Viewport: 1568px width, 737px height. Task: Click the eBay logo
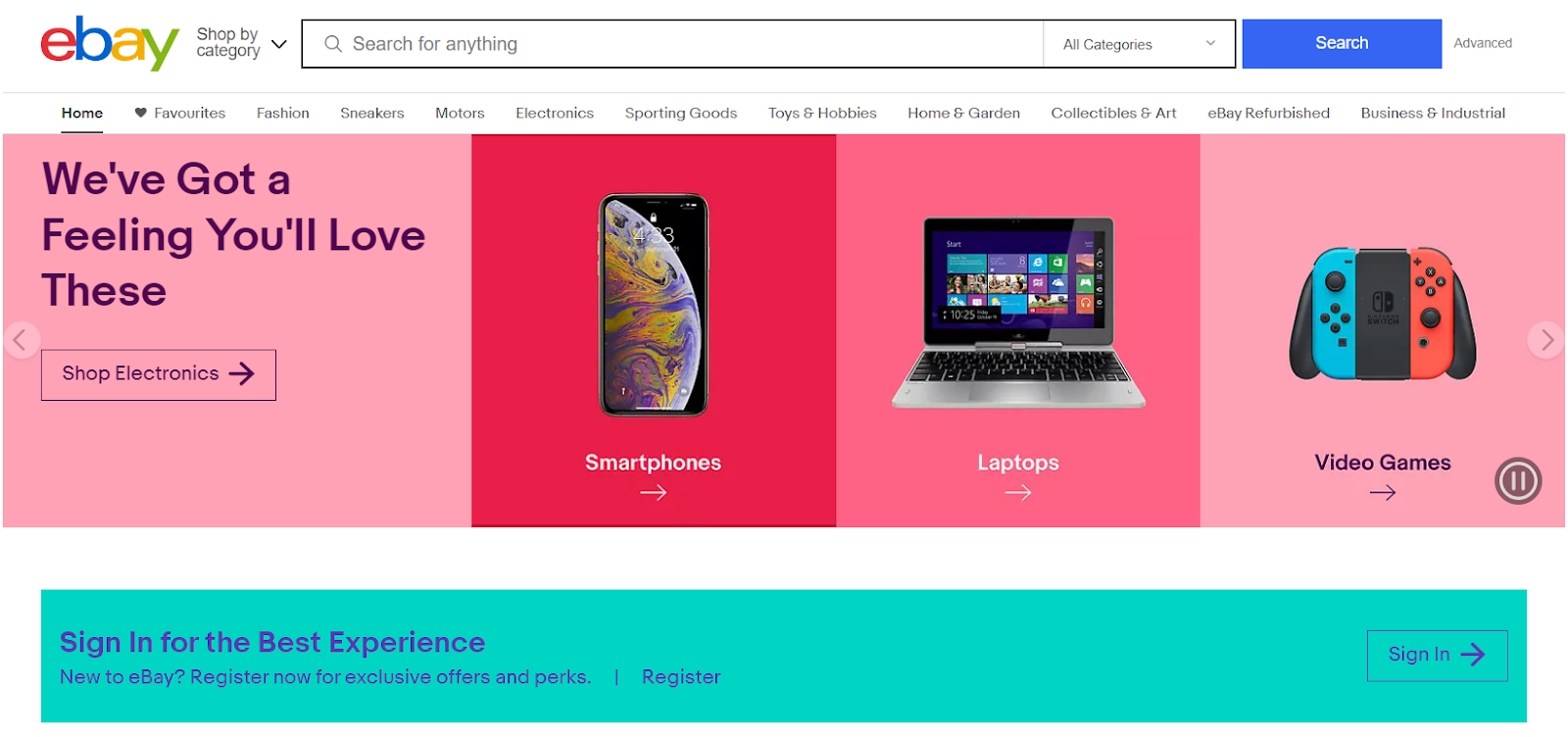pos(110,43)
